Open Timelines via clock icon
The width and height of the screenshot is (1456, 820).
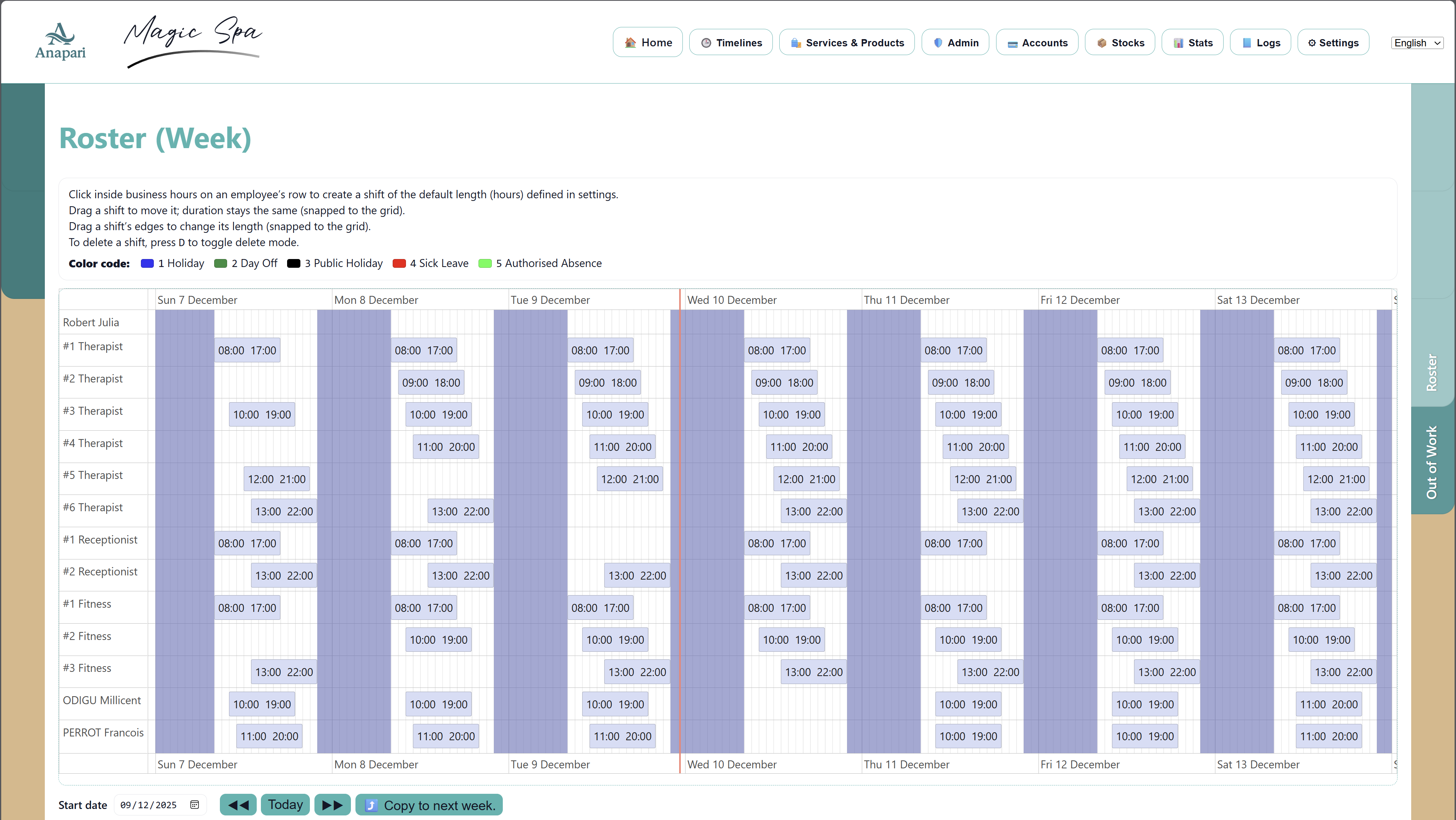(706, 43)
